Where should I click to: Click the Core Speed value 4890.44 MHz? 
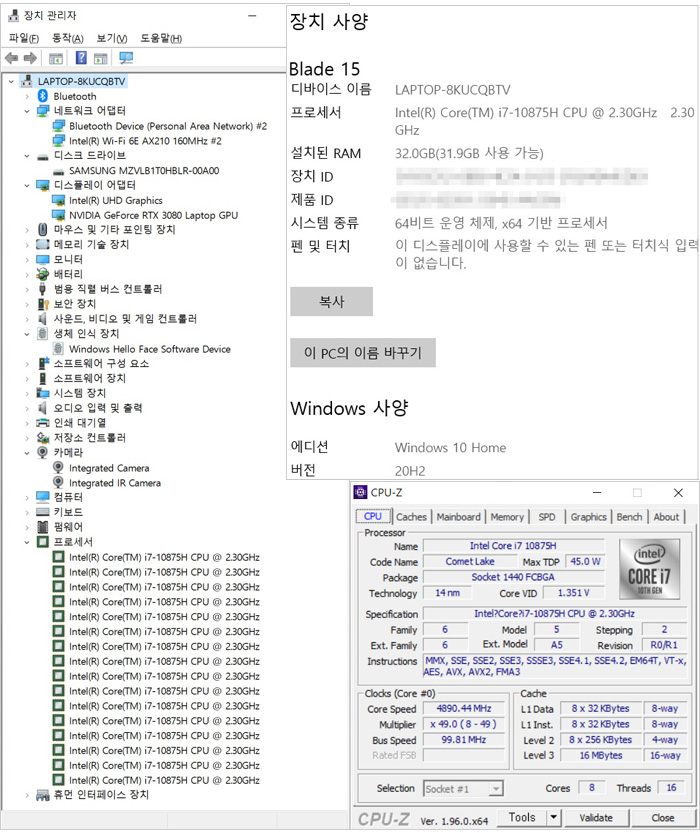click(464, 708)
